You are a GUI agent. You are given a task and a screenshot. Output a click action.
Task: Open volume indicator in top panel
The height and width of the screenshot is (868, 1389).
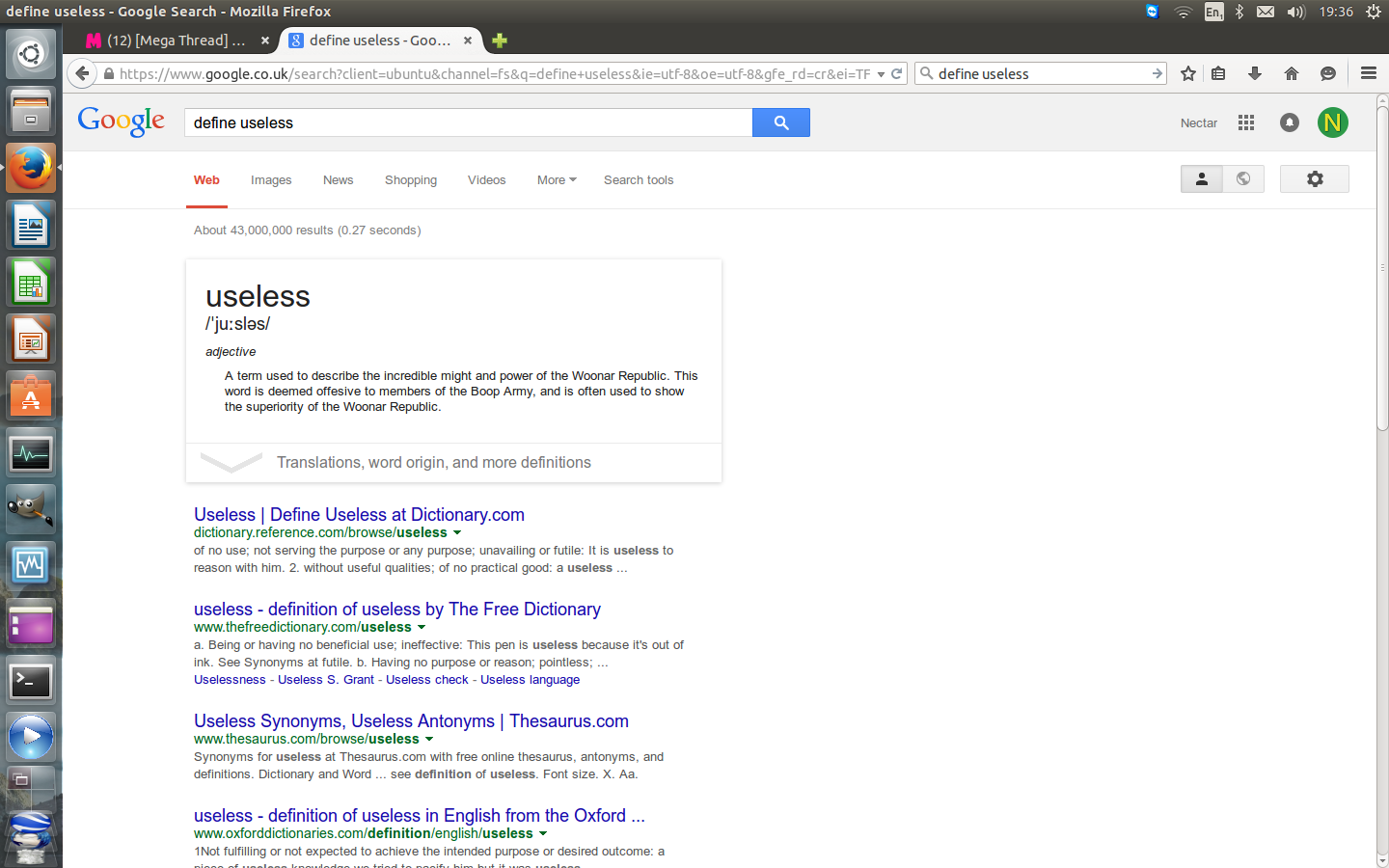[x=1295, y=12]
